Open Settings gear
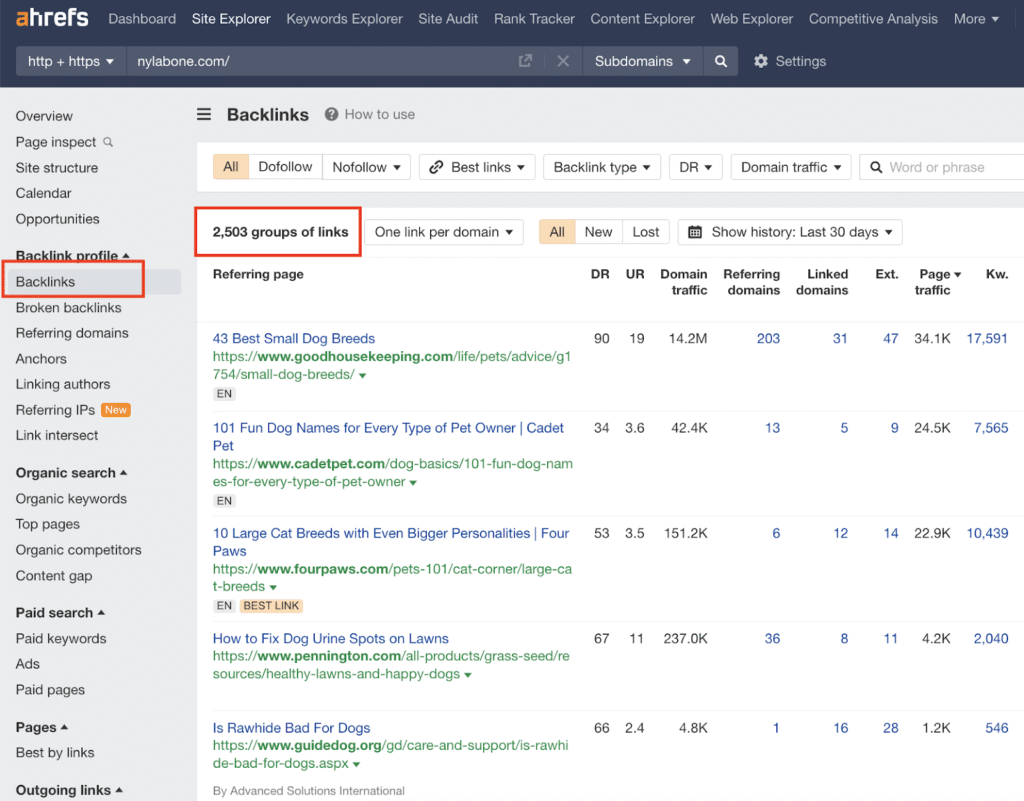Viewport: 1024px width, 801px height. [x=760, y=61]
